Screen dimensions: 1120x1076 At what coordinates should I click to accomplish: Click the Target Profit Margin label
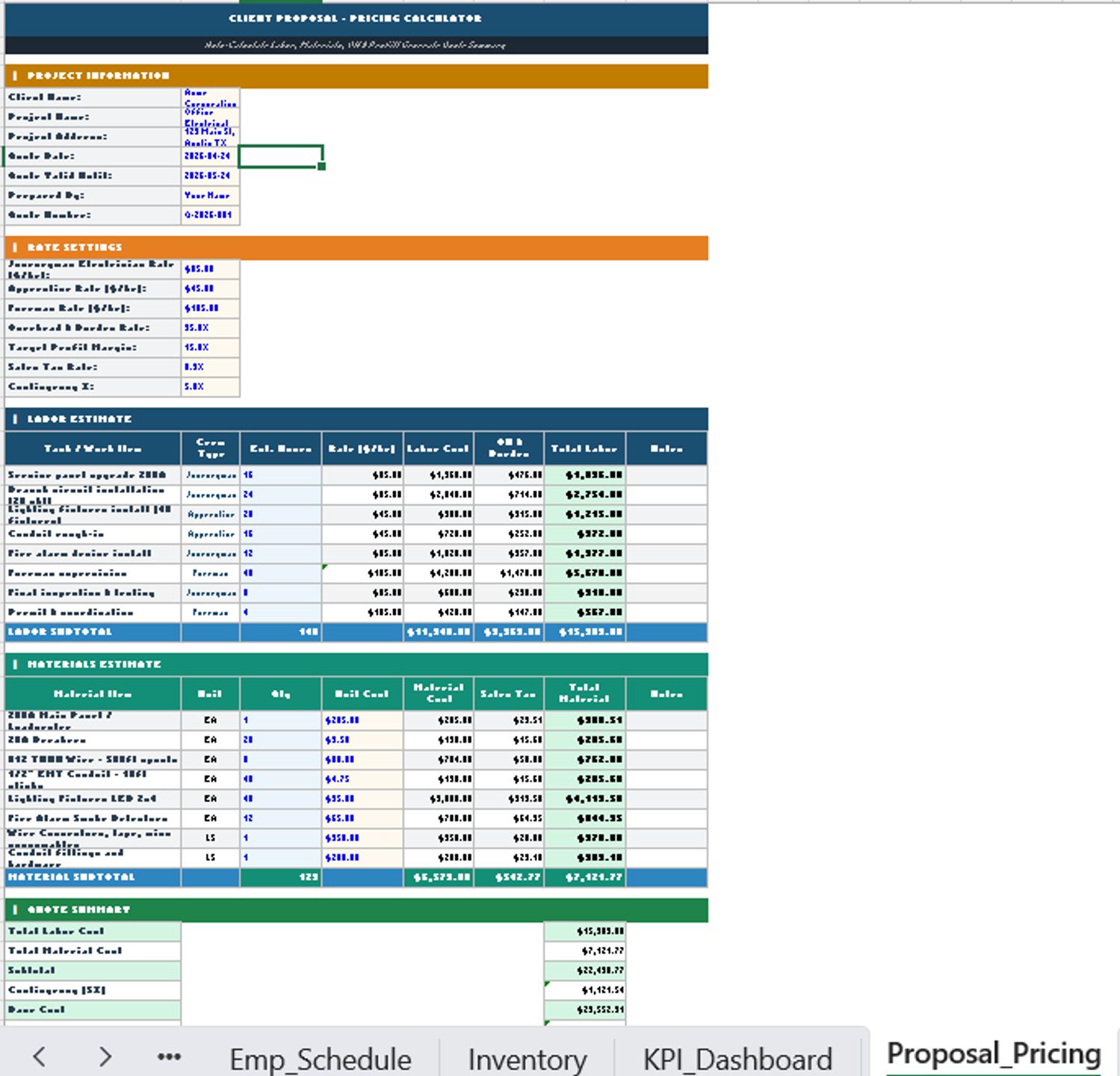tap(93, 347)
